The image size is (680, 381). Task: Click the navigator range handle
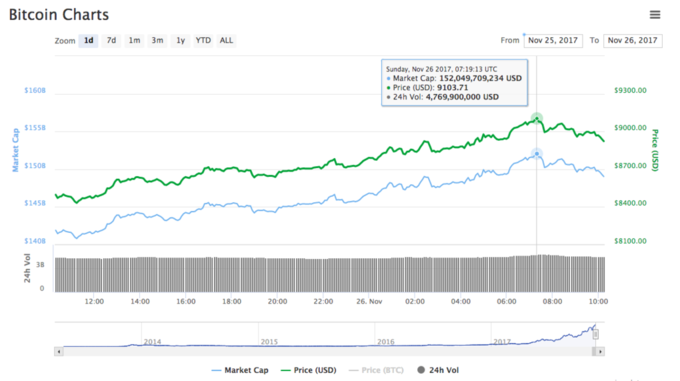(x=595, y=334)
